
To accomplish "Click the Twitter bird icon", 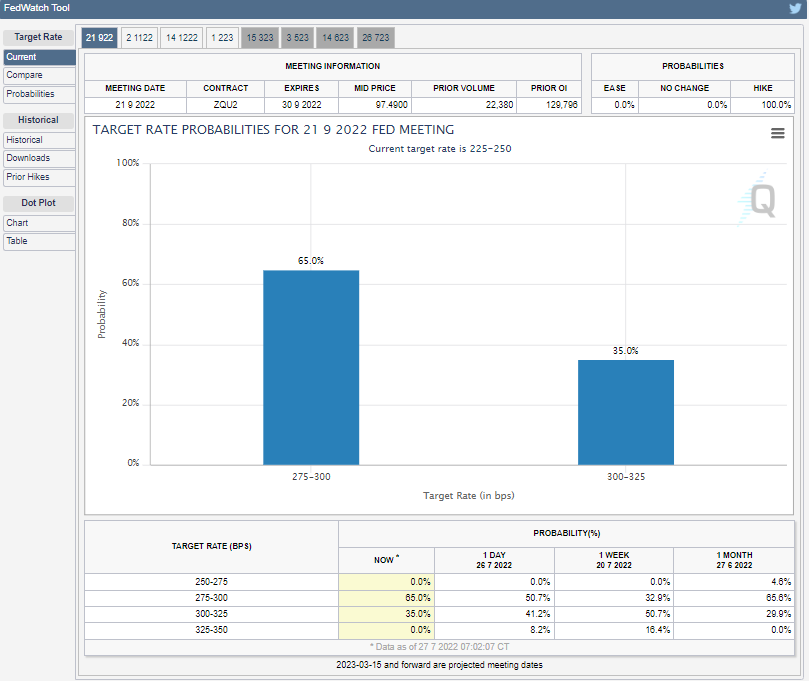I will 795,8.
